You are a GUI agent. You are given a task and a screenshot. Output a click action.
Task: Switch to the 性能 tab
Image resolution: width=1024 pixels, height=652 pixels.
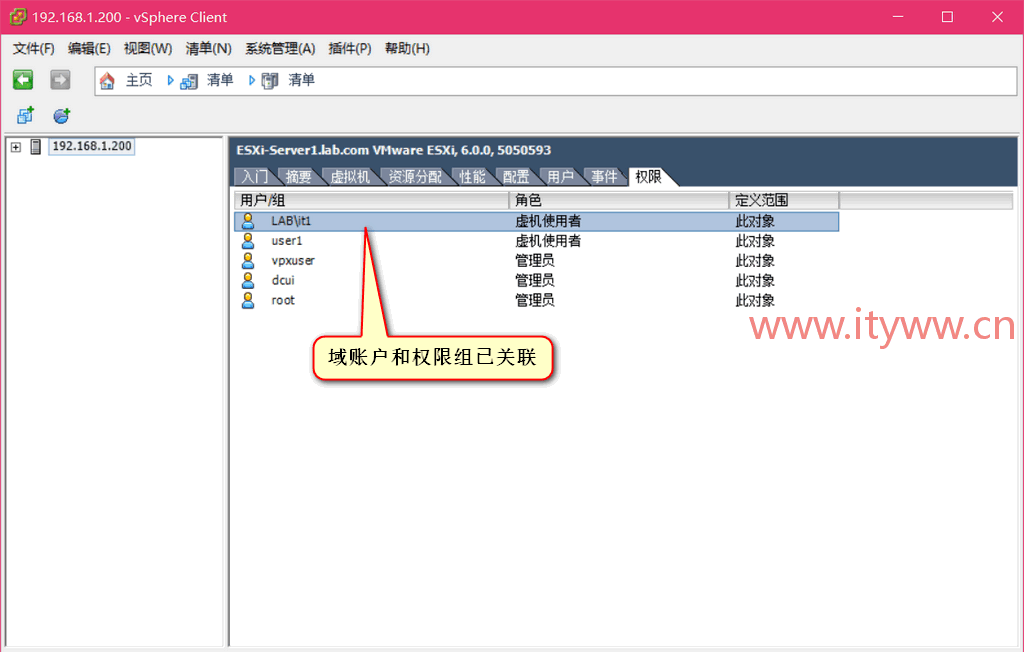(x=472, y=176)
